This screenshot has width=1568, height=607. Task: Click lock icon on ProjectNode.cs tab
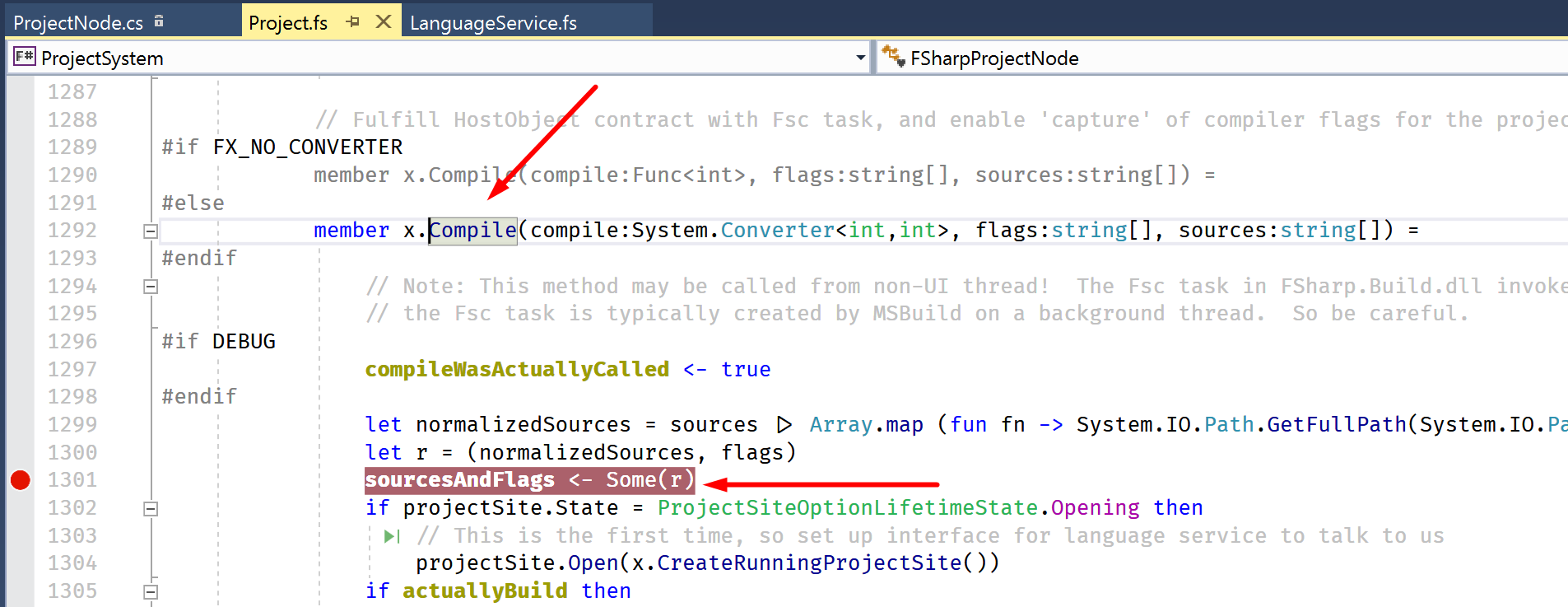click(x=159, y=21)
